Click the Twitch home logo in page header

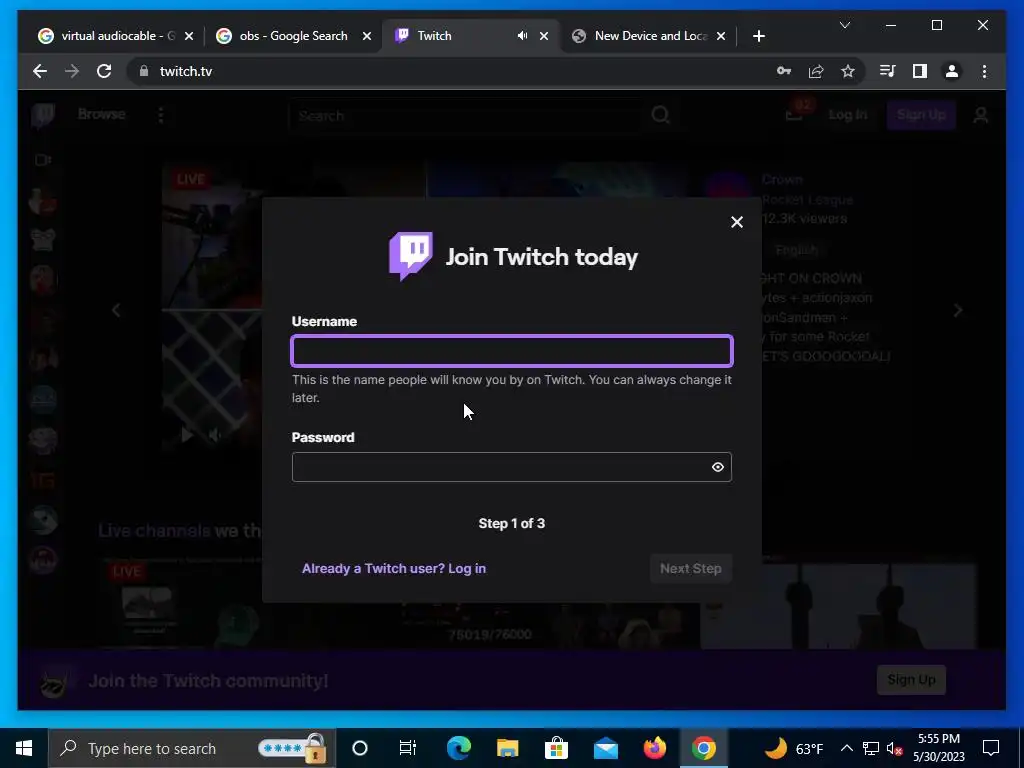click(43, 116)
